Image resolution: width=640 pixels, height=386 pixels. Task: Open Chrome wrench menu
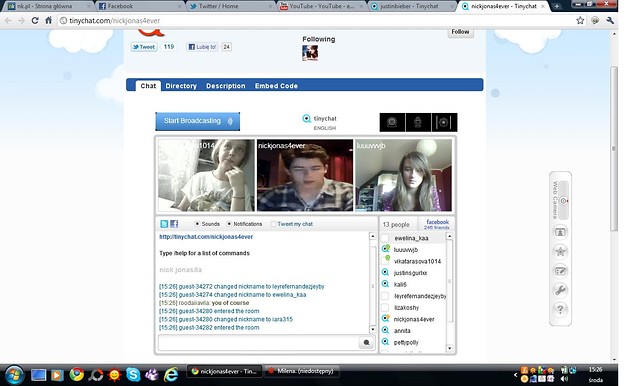click(x=610, y=20)
